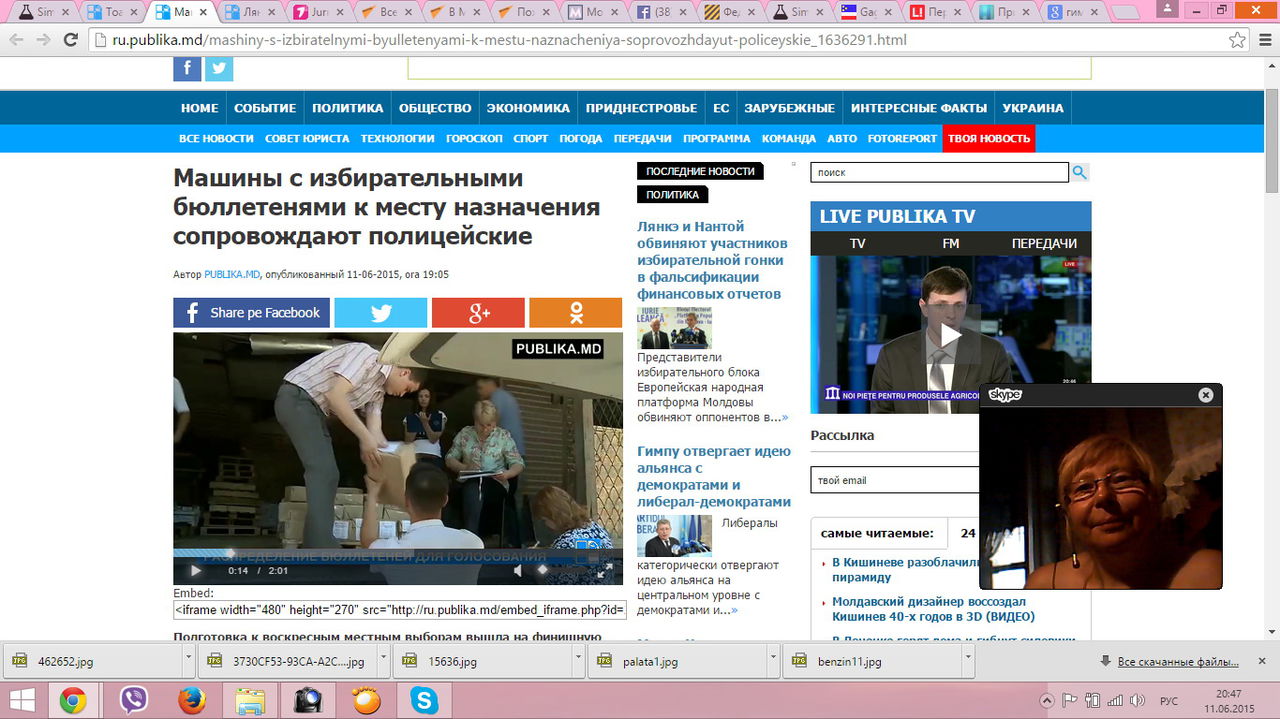This screenshot has height=719, width=1280.
Task: Open File Explorer from the taskbar
Action: [x=250, y=700]
